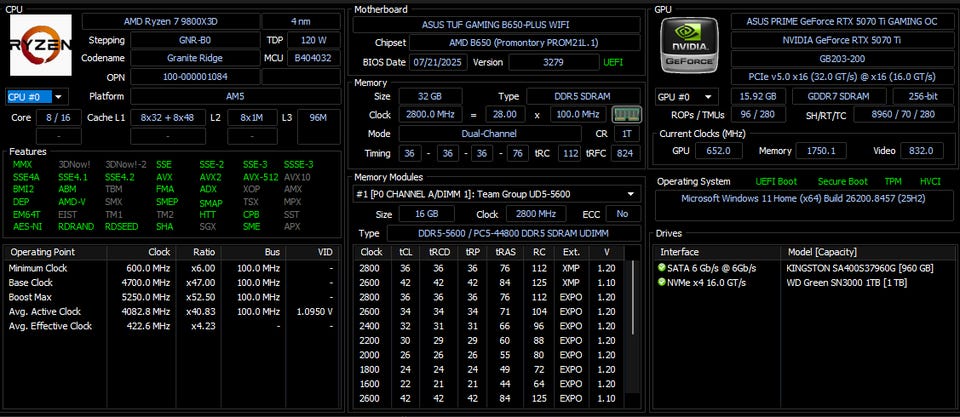Click the AMD B650 chipset field
This screenshot has width=960, height=417.
pos(525,43)
